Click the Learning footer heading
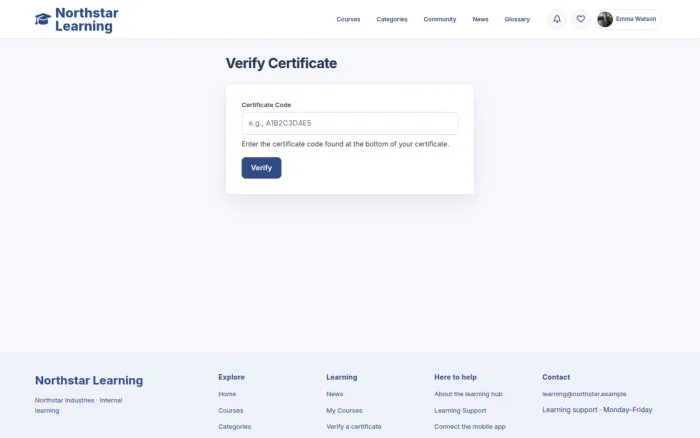The height and width of the screenshot is (438, 700). [x=342, y=377]
